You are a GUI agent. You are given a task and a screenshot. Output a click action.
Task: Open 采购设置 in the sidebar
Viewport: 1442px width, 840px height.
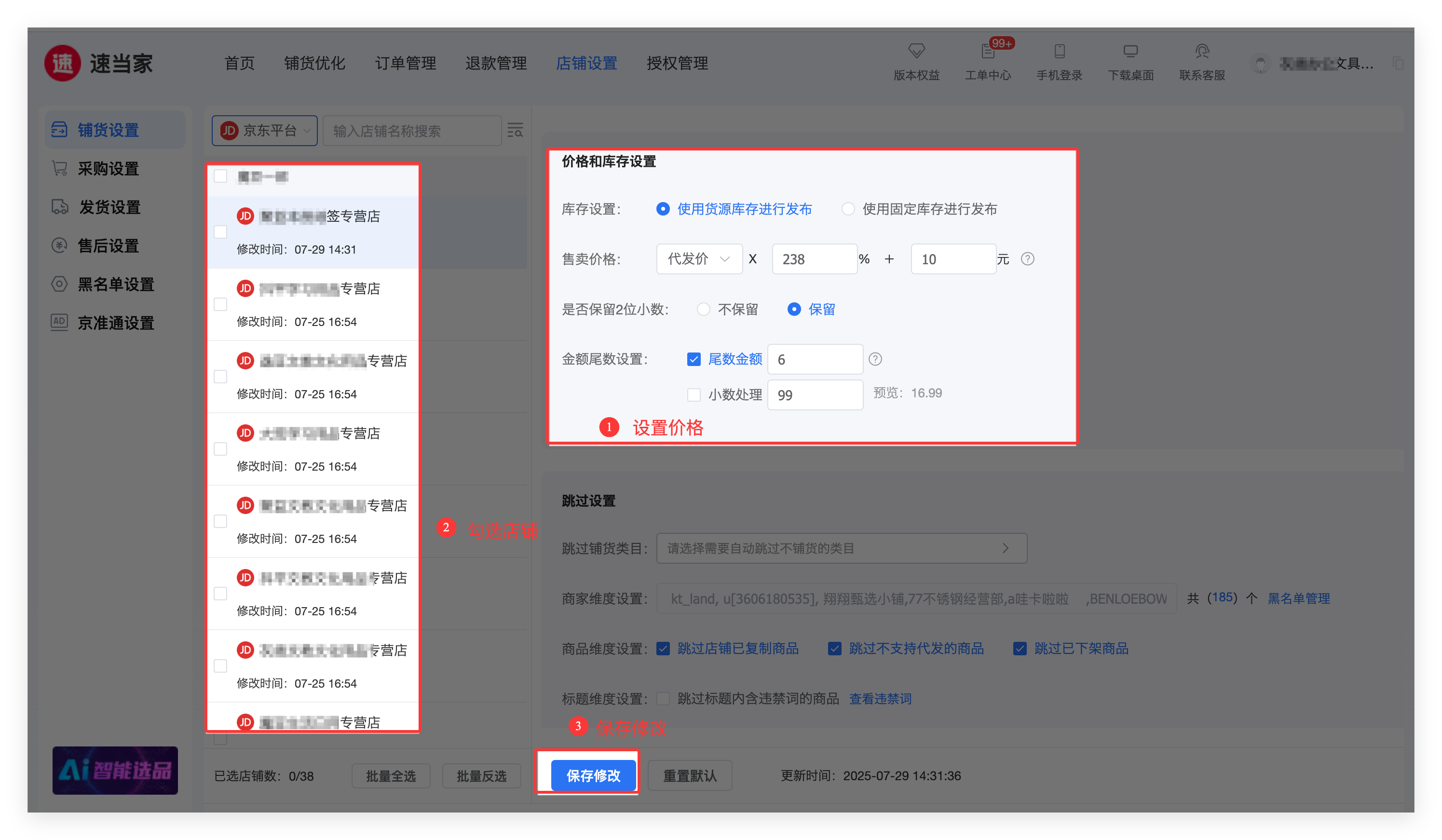pyautogui.click(x=109, y=169)
